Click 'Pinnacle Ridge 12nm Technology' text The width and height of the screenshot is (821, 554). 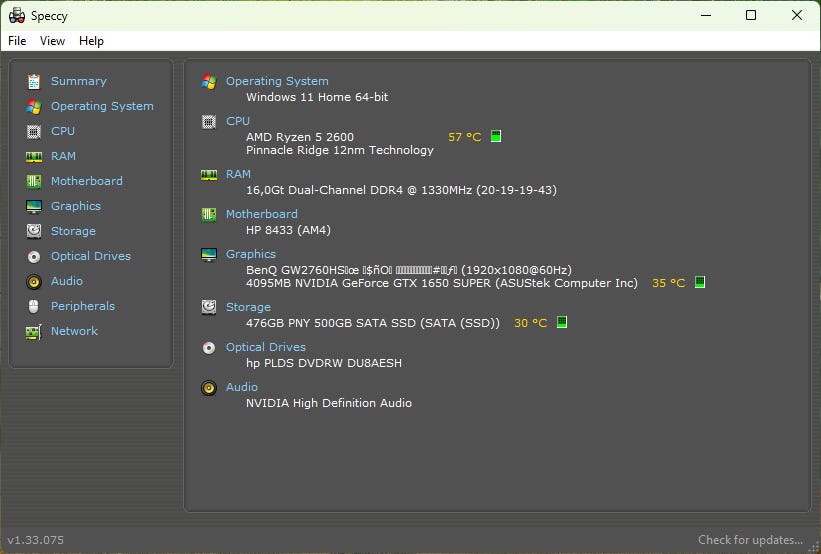[340, 150]
